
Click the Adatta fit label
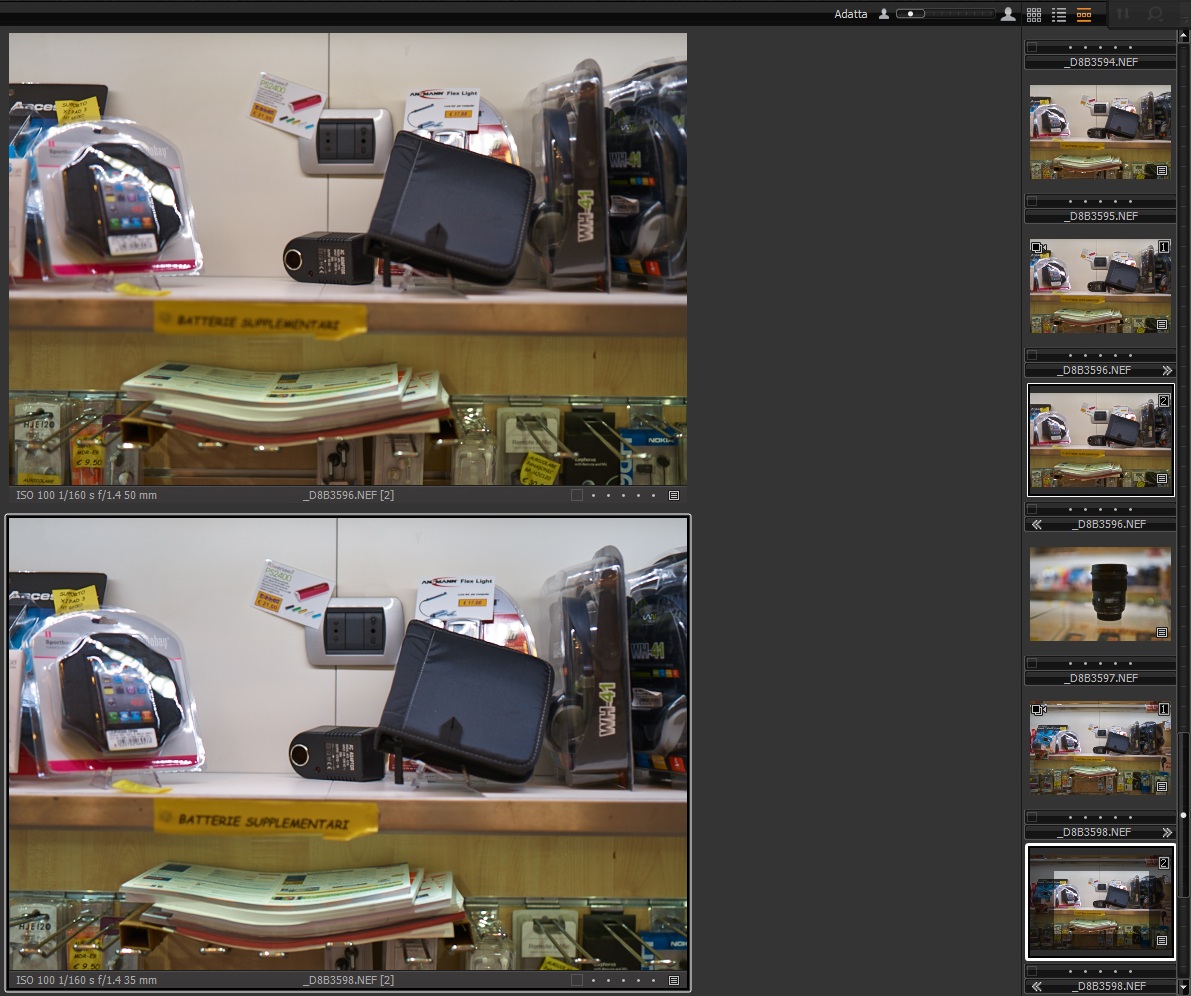851,14
